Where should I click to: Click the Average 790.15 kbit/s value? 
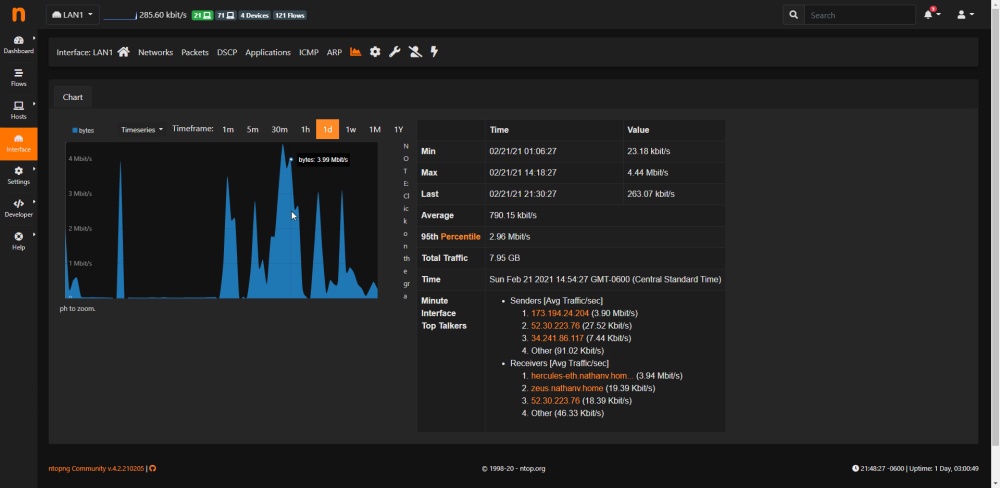513,215
